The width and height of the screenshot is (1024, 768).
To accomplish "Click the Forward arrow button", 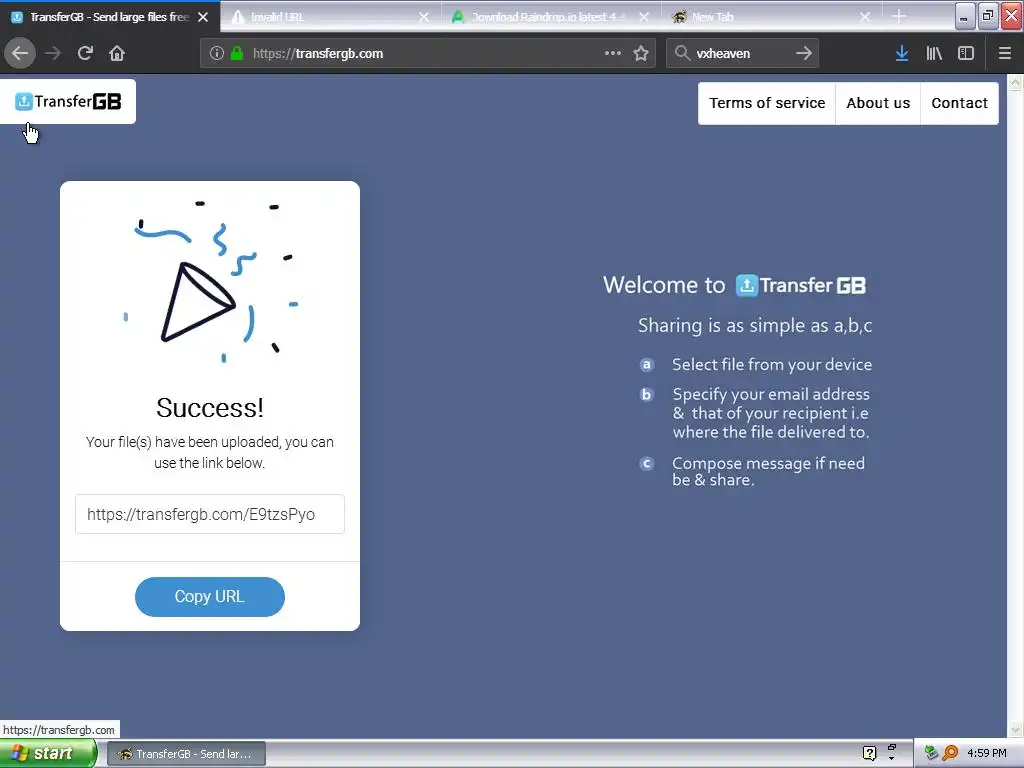I will (53, 53).
